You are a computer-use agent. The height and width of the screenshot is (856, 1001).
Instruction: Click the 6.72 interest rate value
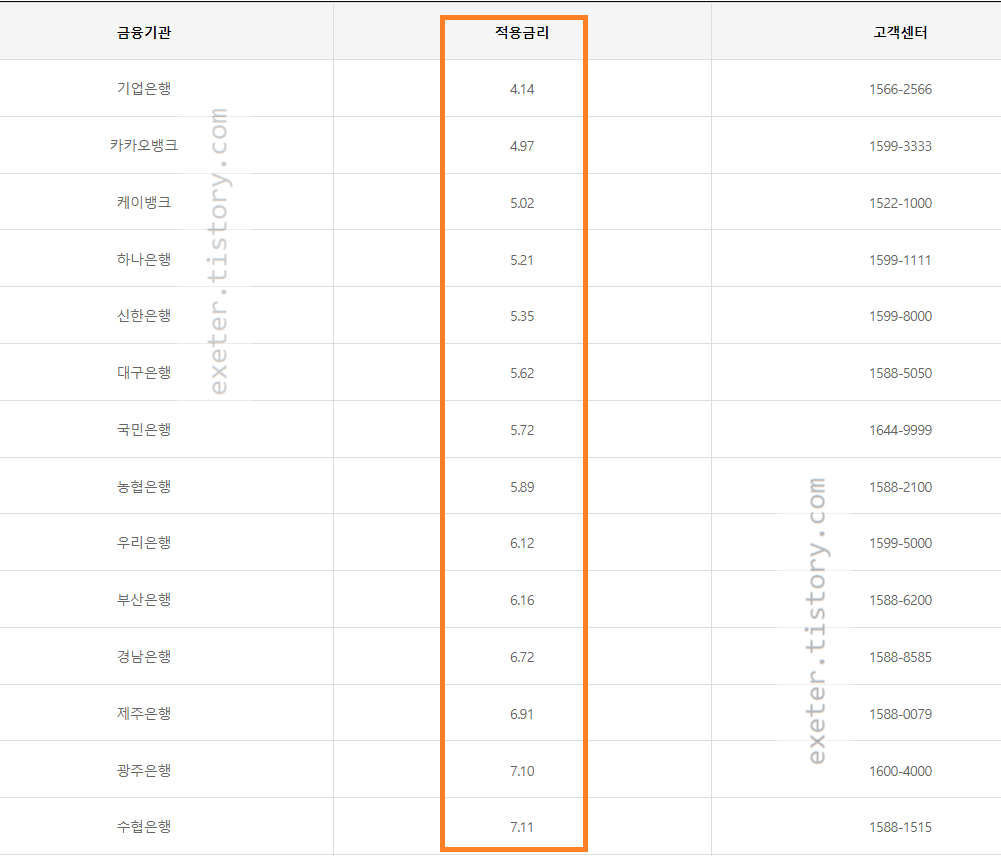click(x=522, y=657)
